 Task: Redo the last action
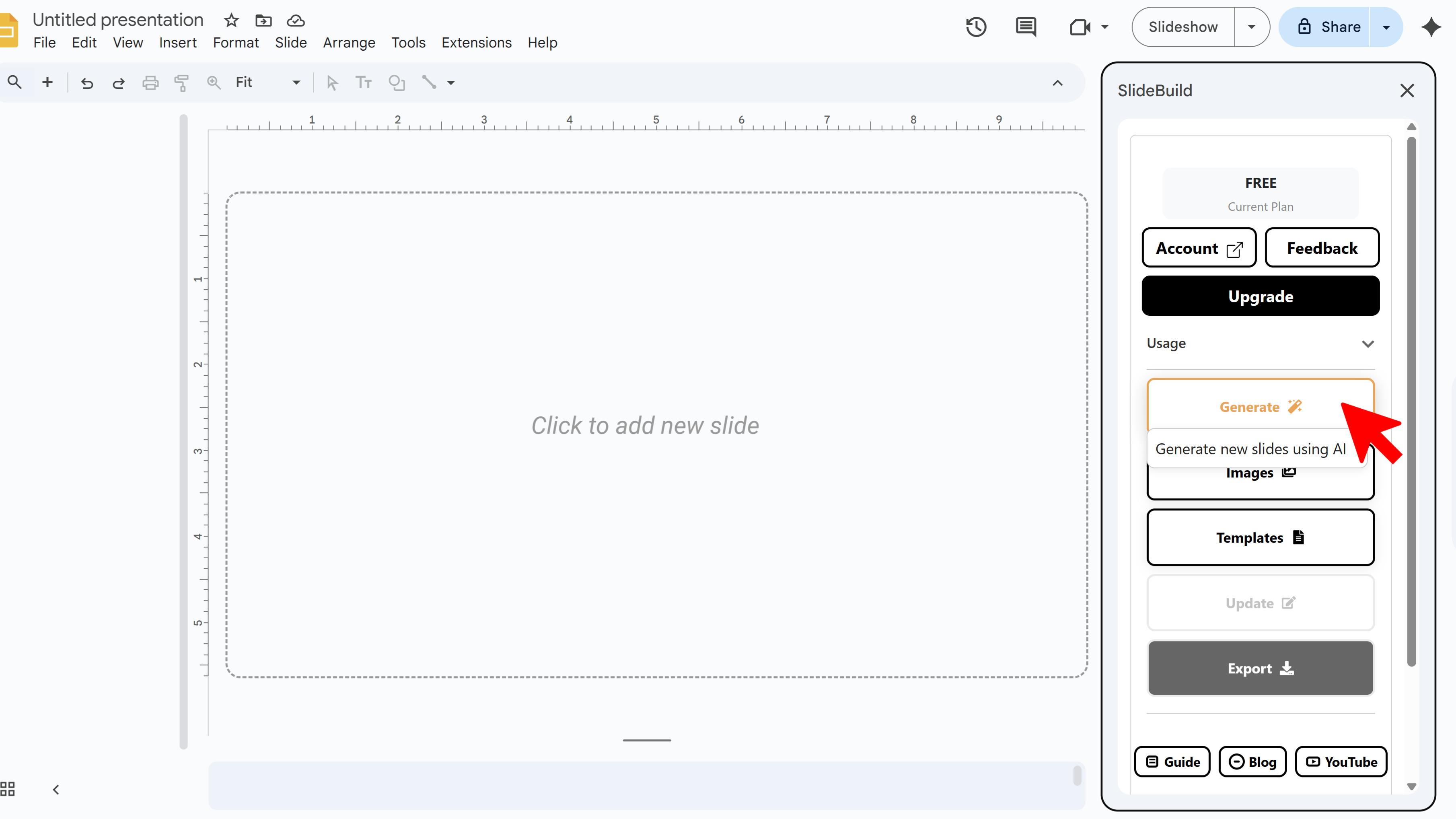click(118, 83)
